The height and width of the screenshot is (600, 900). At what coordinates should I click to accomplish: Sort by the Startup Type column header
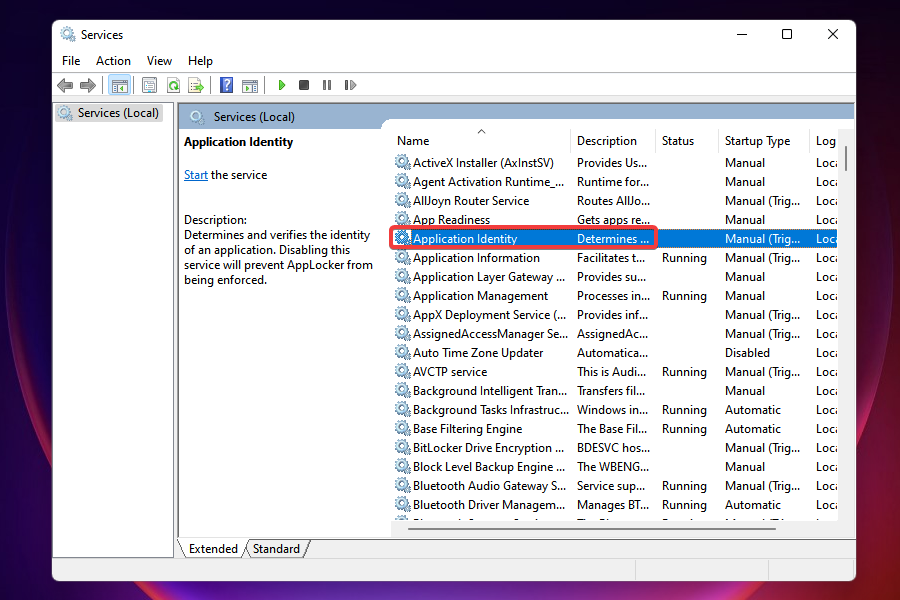(x=757, y=141)
